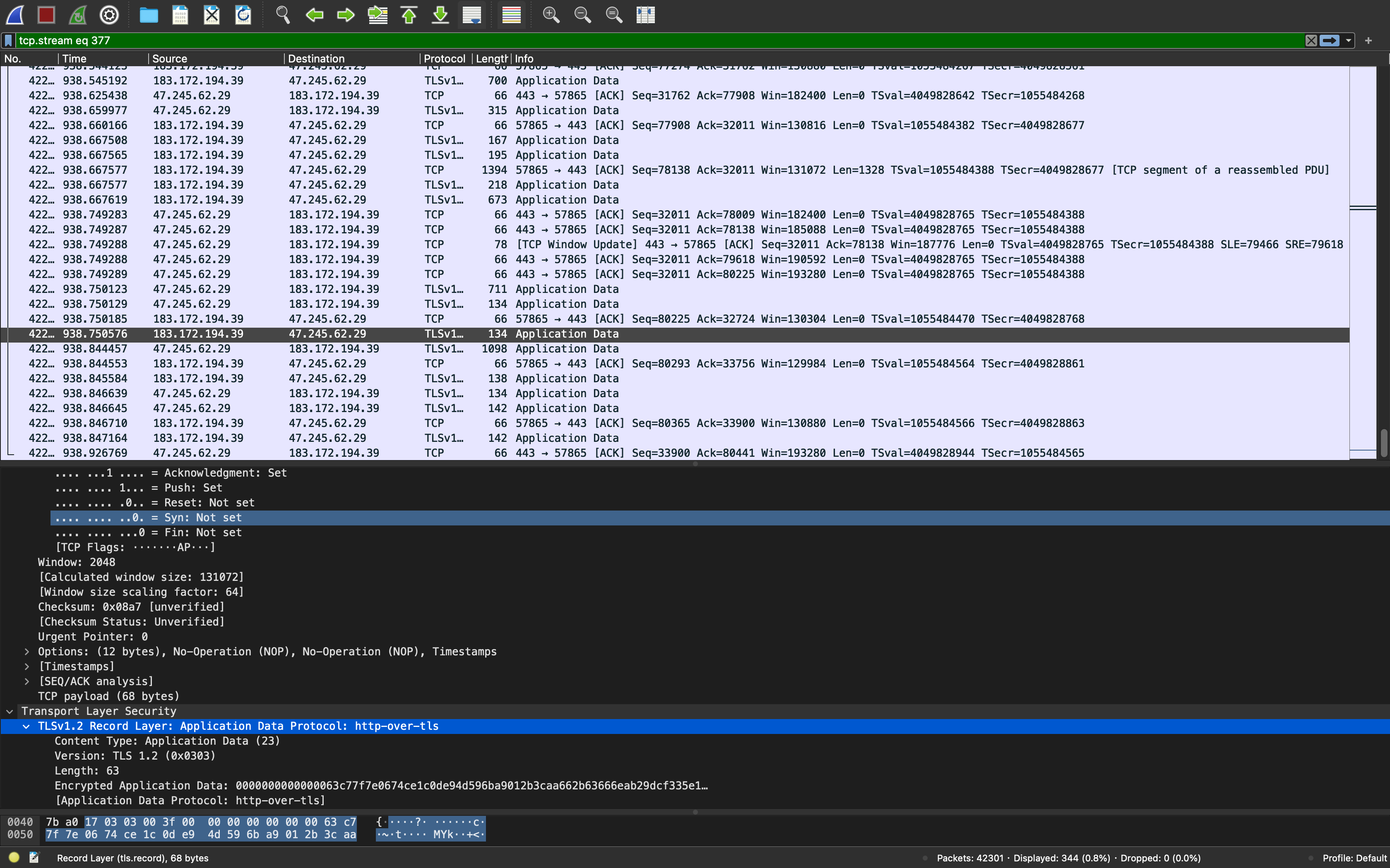Jump to the last packet
1390x868 pixels.
[440, 15]
